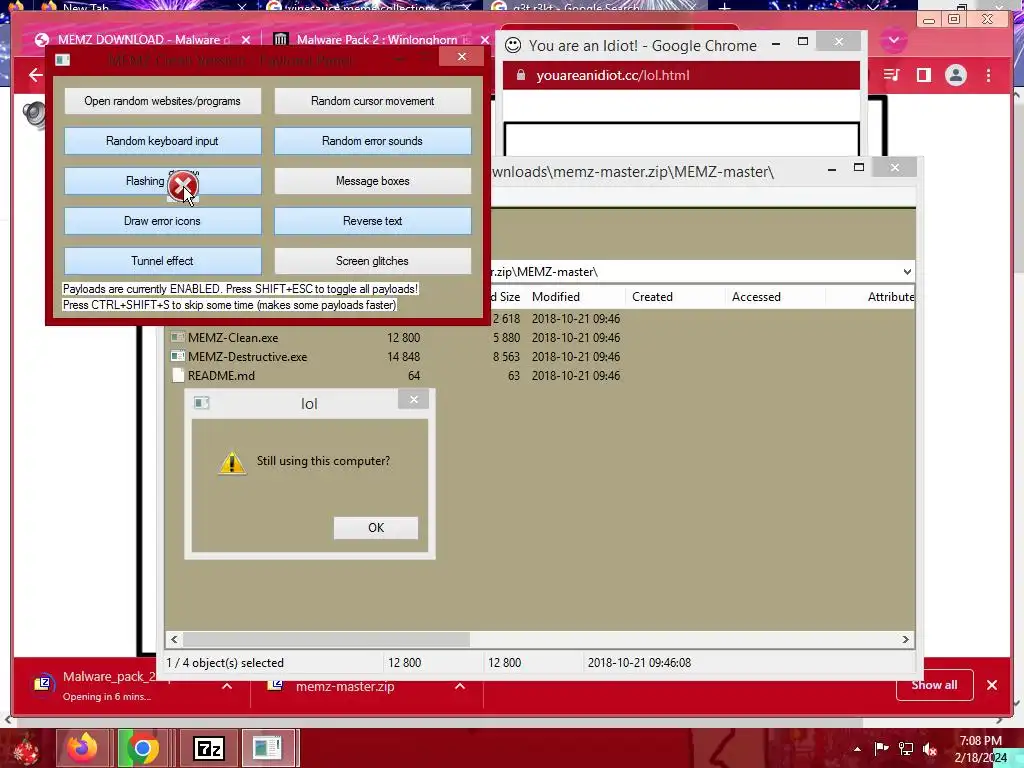Close the Malware Pack 2 tab
This screenshot has width=1024, height=768.
click(485, 40)
